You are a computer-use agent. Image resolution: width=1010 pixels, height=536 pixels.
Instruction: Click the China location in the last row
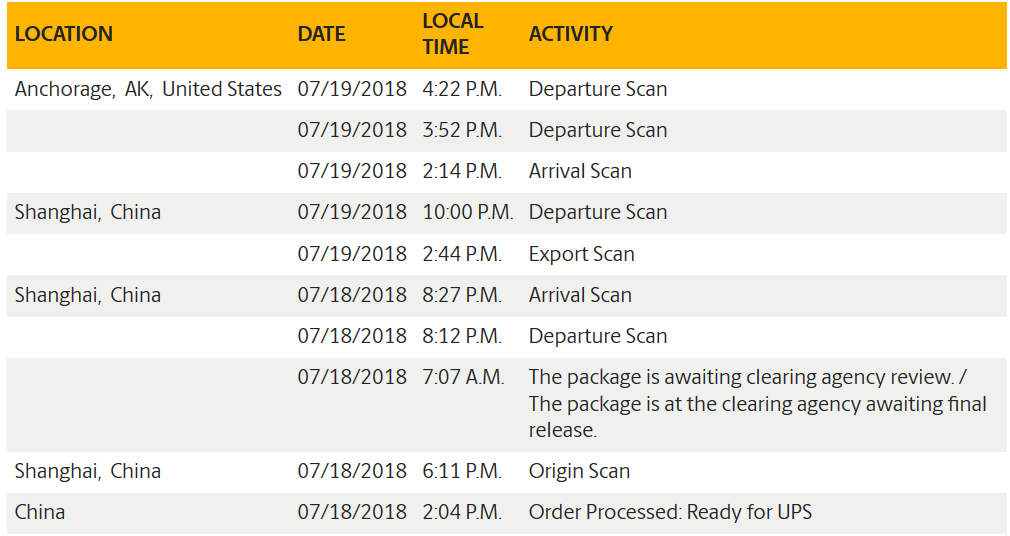pos(40,512)
